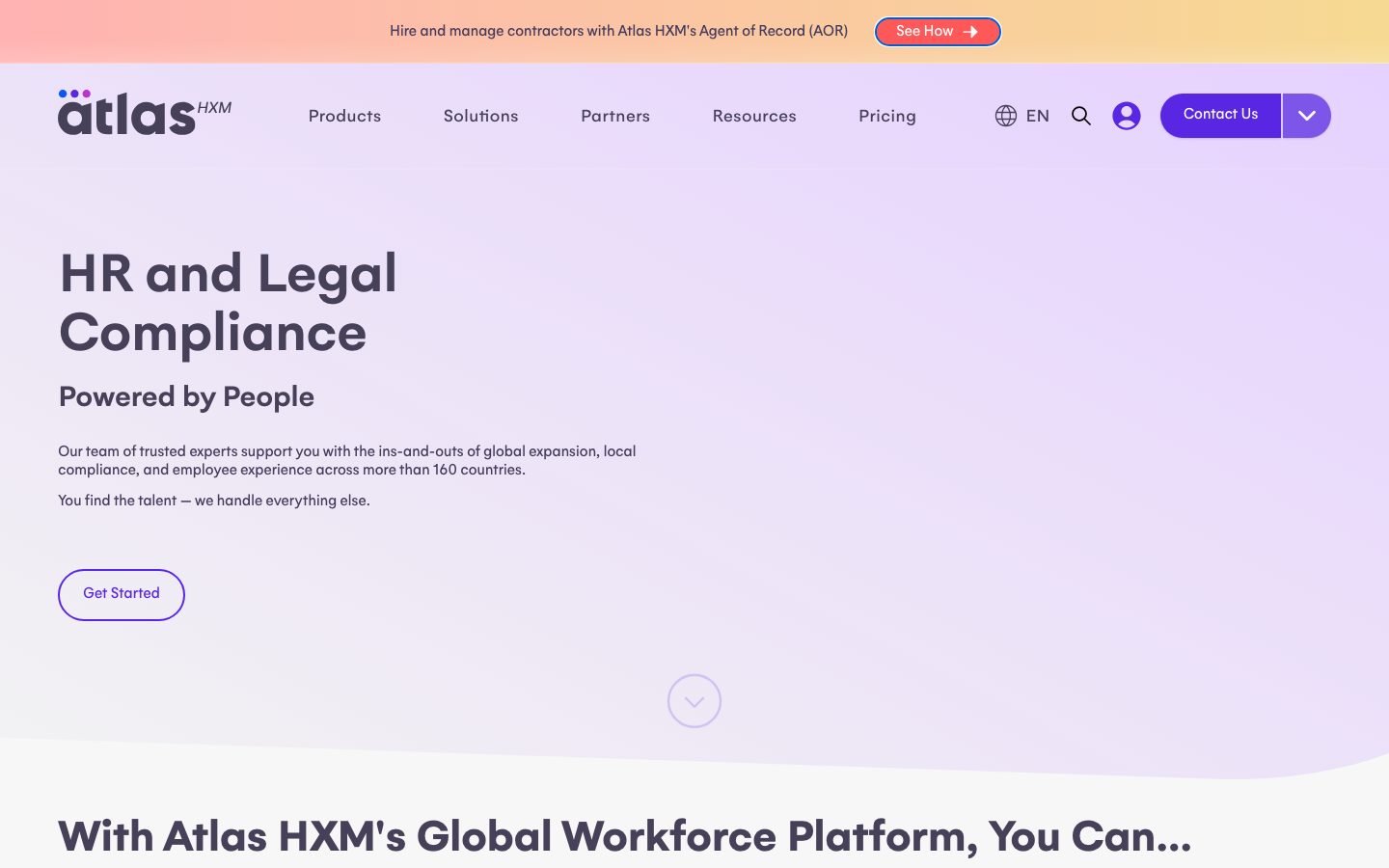This screenshot has width=1389, height=868.
Task: Click the paragraph starting 'Our team of trusted experts'
Action: (347, 461)
